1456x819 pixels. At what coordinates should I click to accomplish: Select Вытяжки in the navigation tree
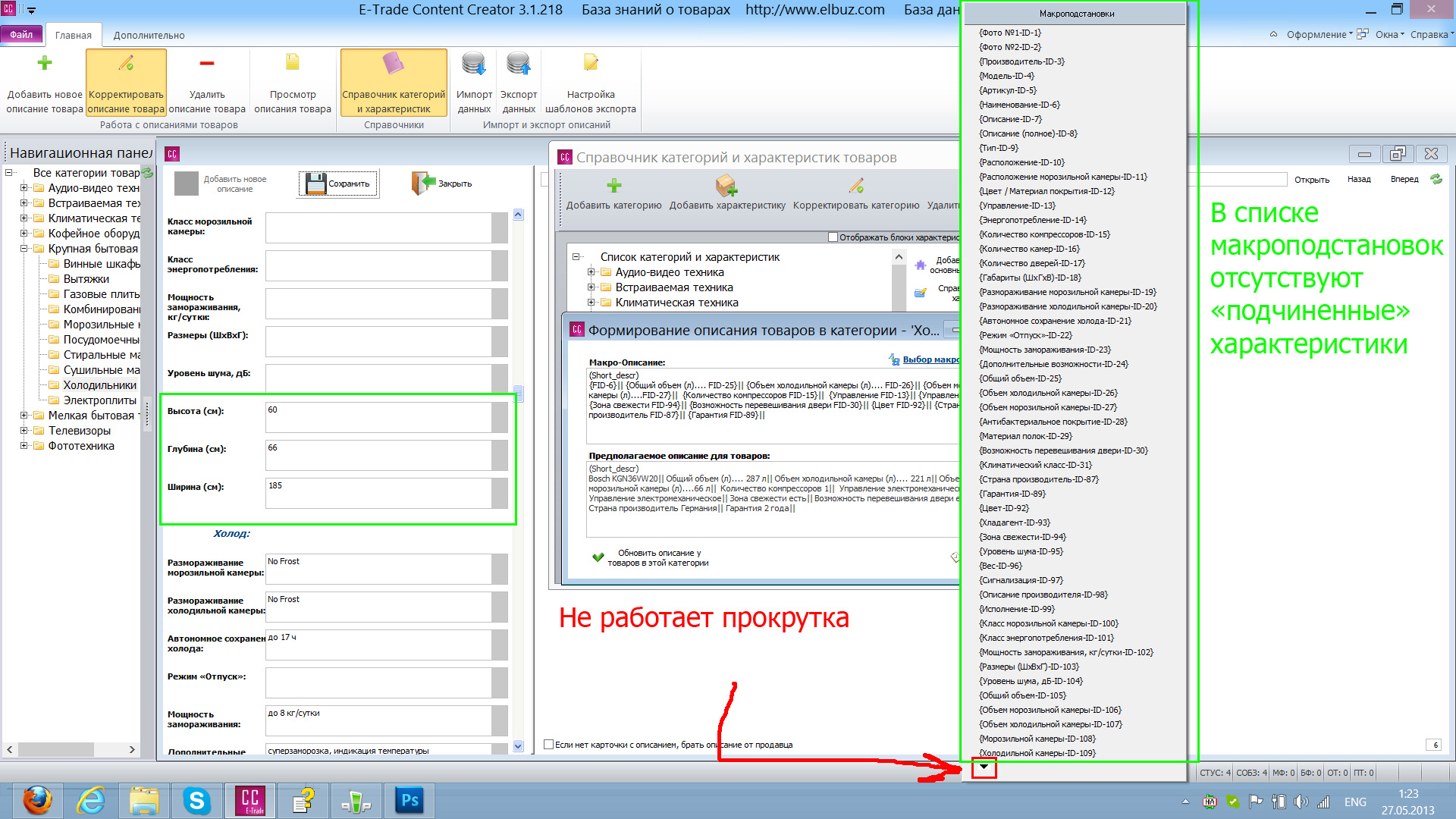point(86,279)
